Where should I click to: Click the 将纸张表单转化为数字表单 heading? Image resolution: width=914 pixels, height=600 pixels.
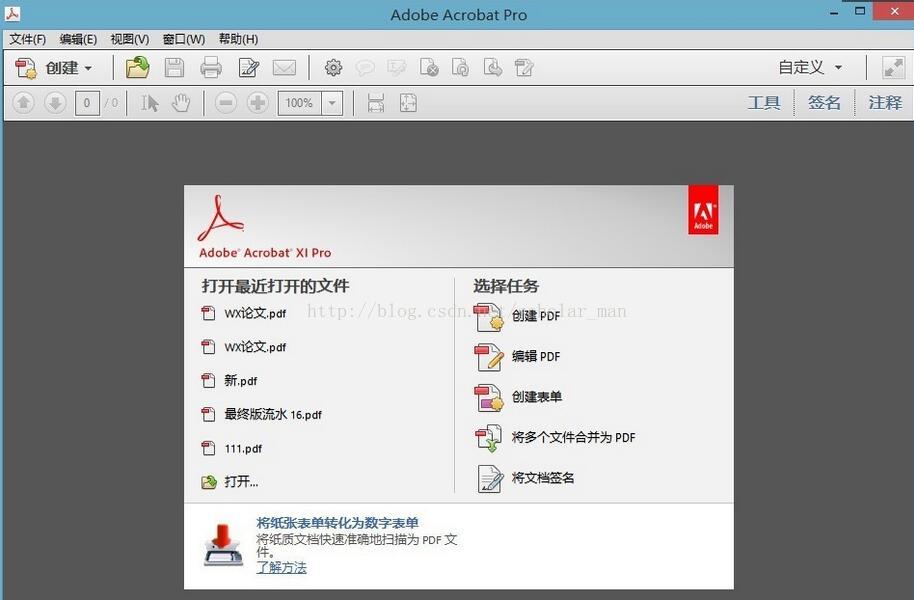(338, 523)
